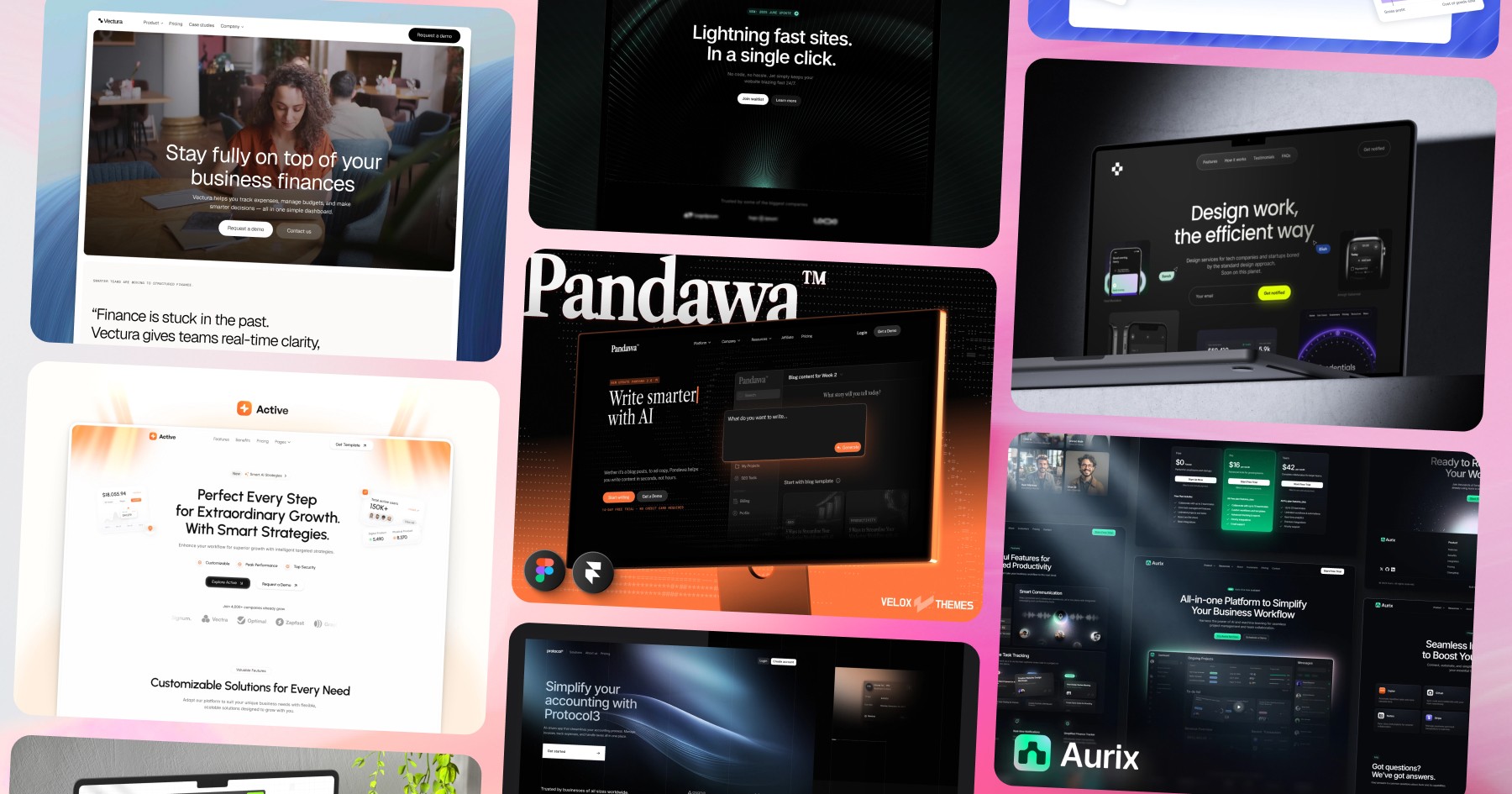Click the Optimal partner logo
Viewport: 1512px width, 794px height.
(x=252, y=621)
